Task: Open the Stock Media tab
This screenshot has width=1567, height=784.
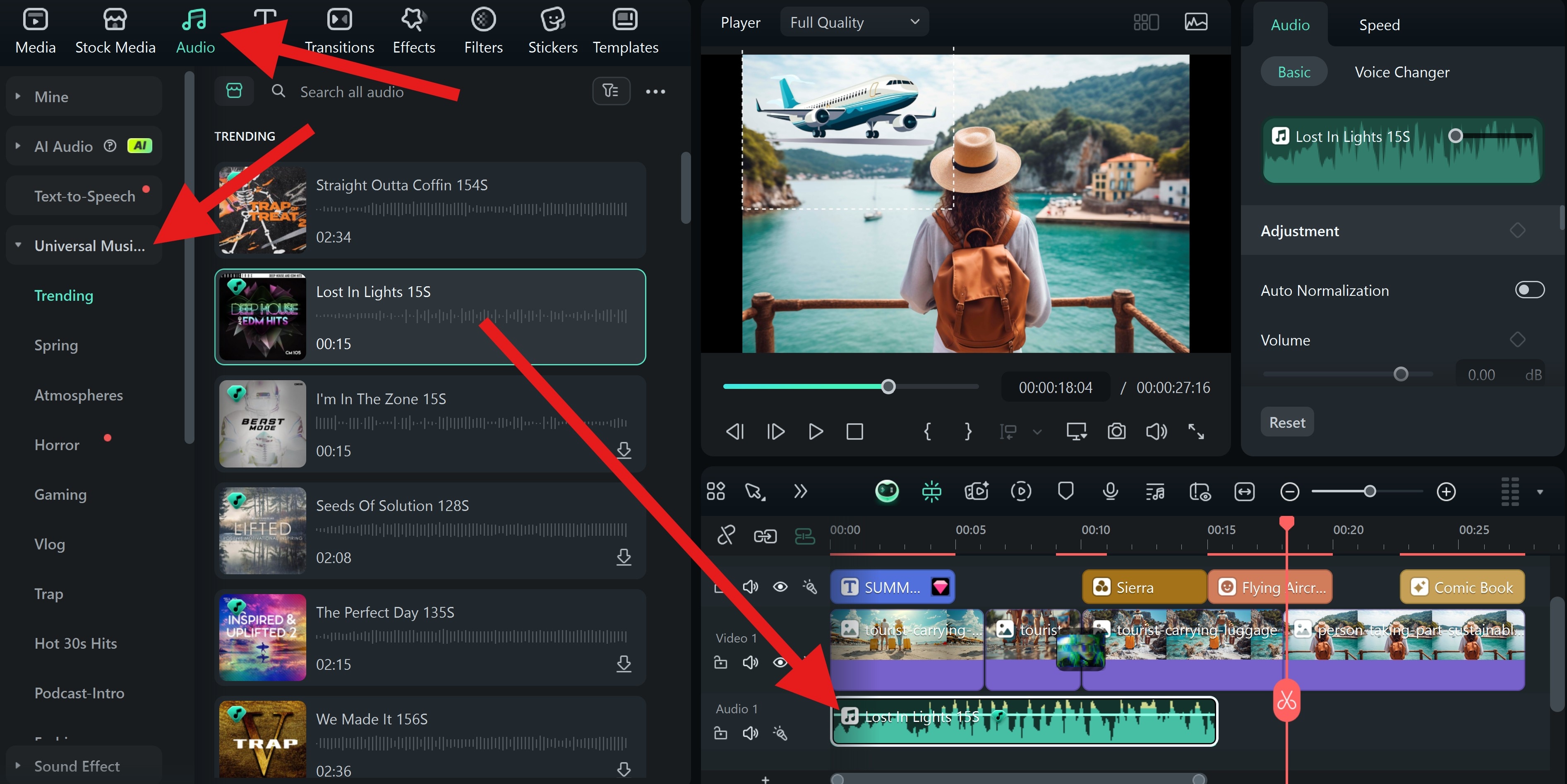Action: [x=115, y=31]
